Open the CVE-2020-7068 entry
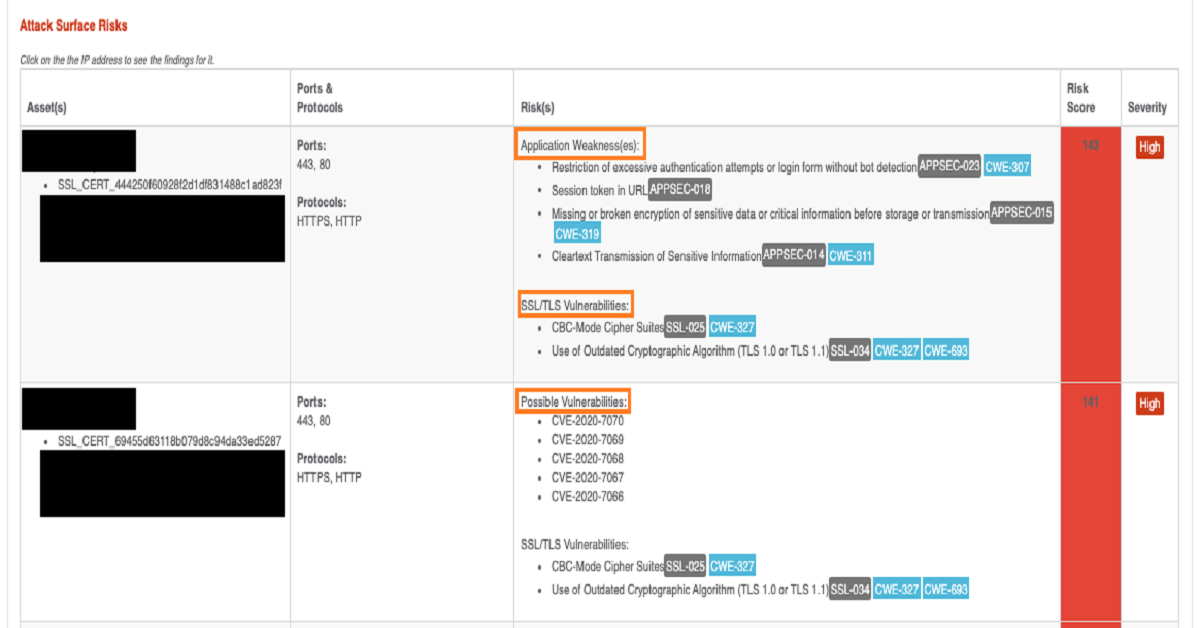Image resolution: width=1200 pixels, height=628 pixels. [x=587, y=459]
